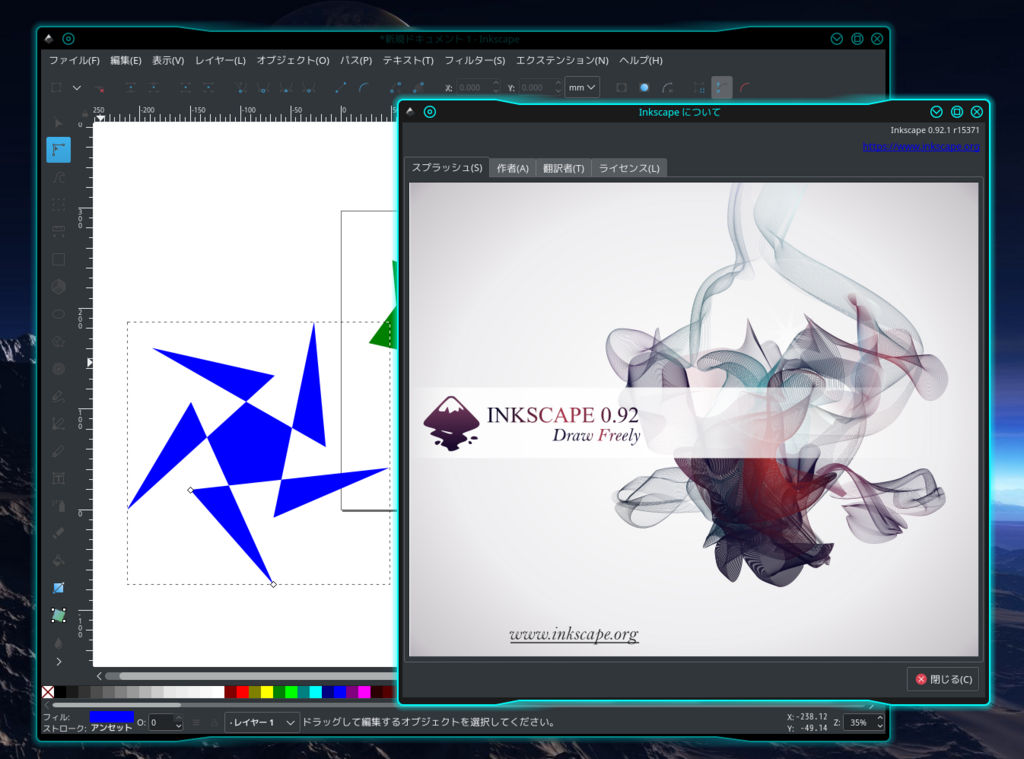The height and width of the screenshot is (759, 1024).
Task: Select the Eraser tool in toolbox
Action: 58,533
